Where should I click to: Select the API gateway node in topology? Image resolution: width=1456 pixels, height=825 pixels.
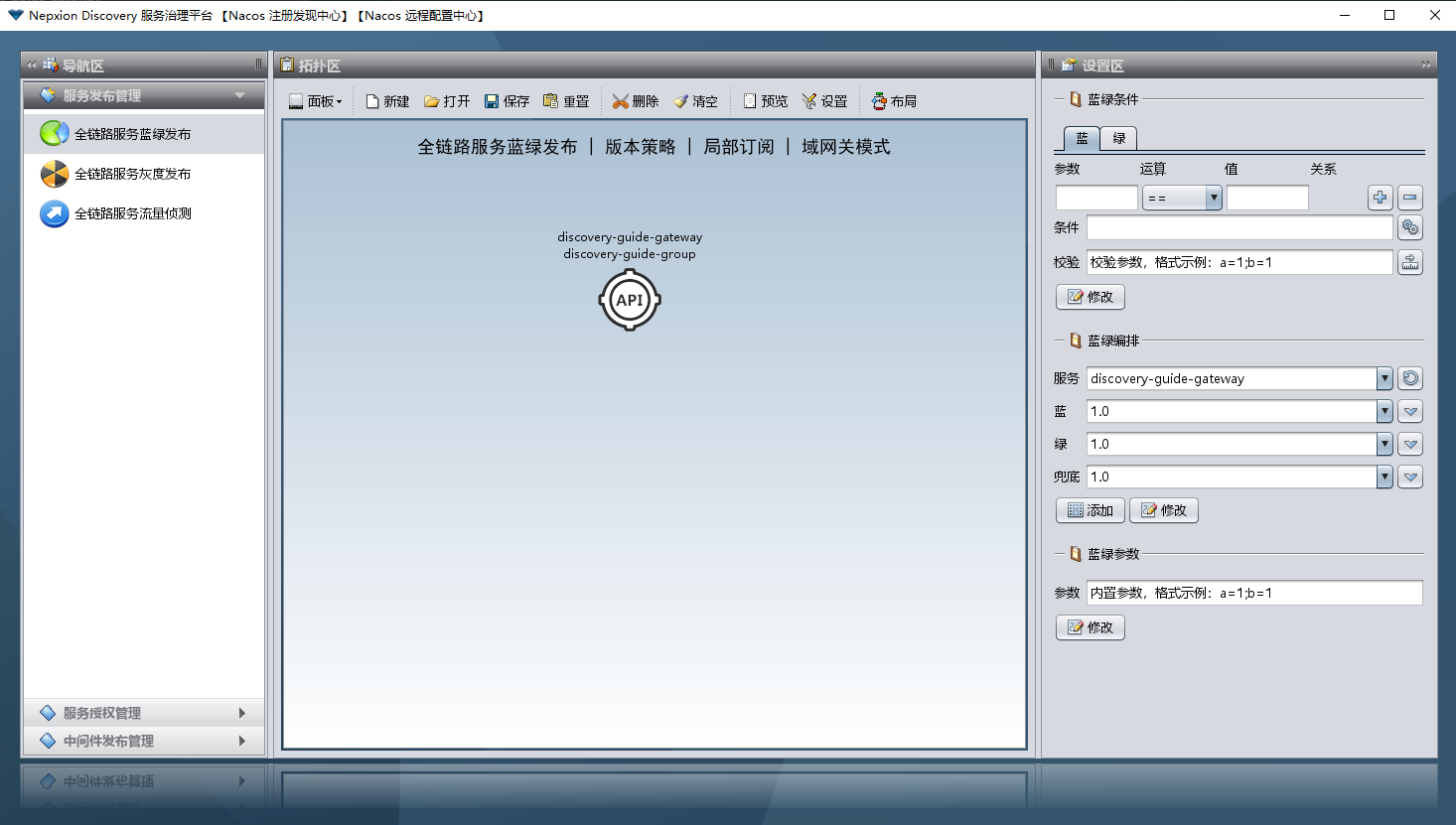(x=630, y=300)
